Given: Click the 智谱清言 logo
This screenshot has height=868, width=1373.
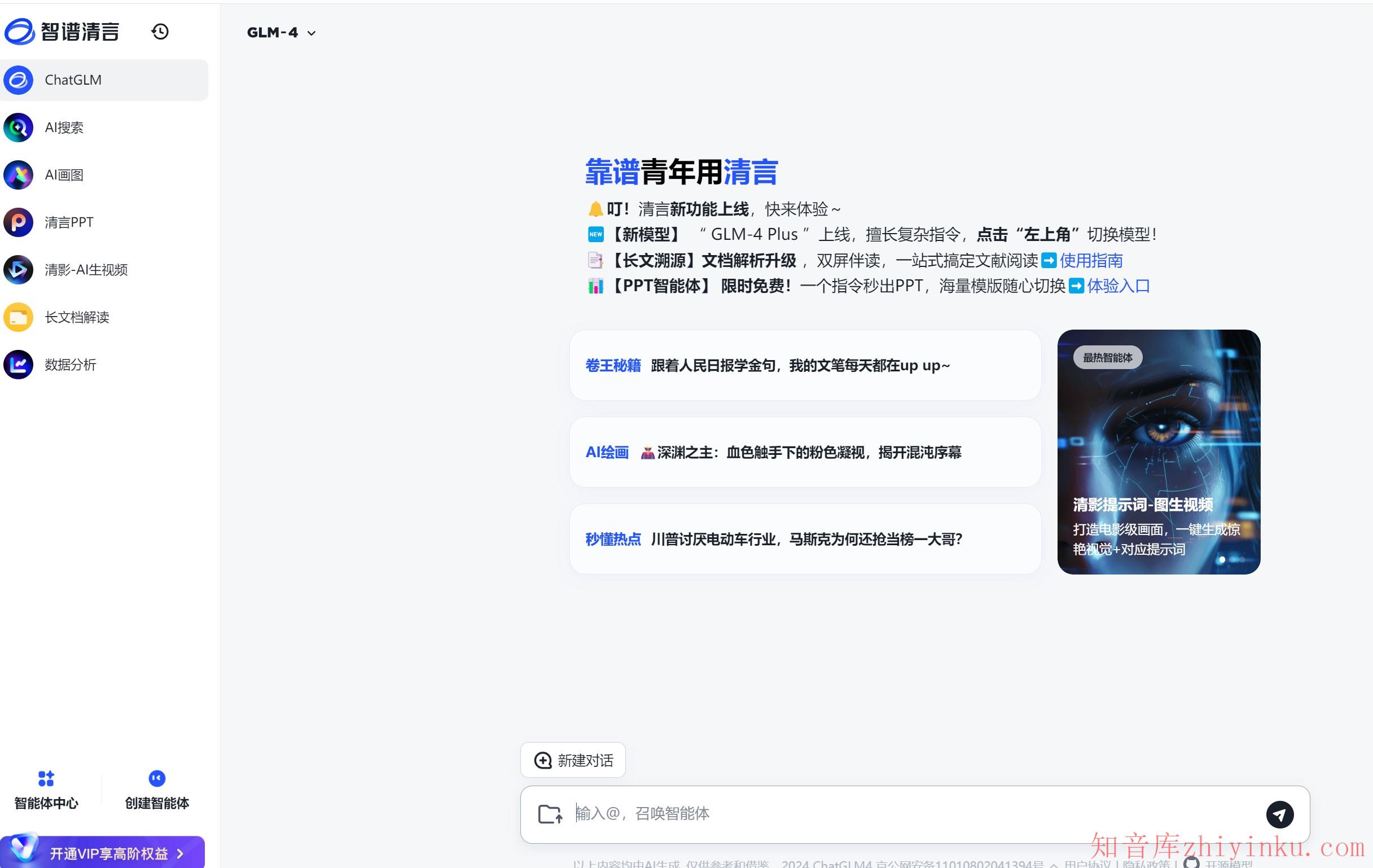Looking at the screenshot, I should pyautogui.click(x=63, y=32).
